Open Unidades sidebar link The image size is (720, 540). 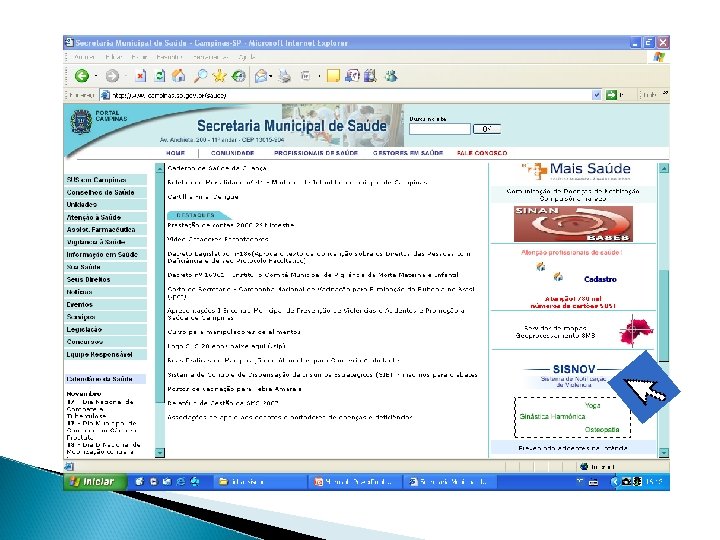click(106, 204)
